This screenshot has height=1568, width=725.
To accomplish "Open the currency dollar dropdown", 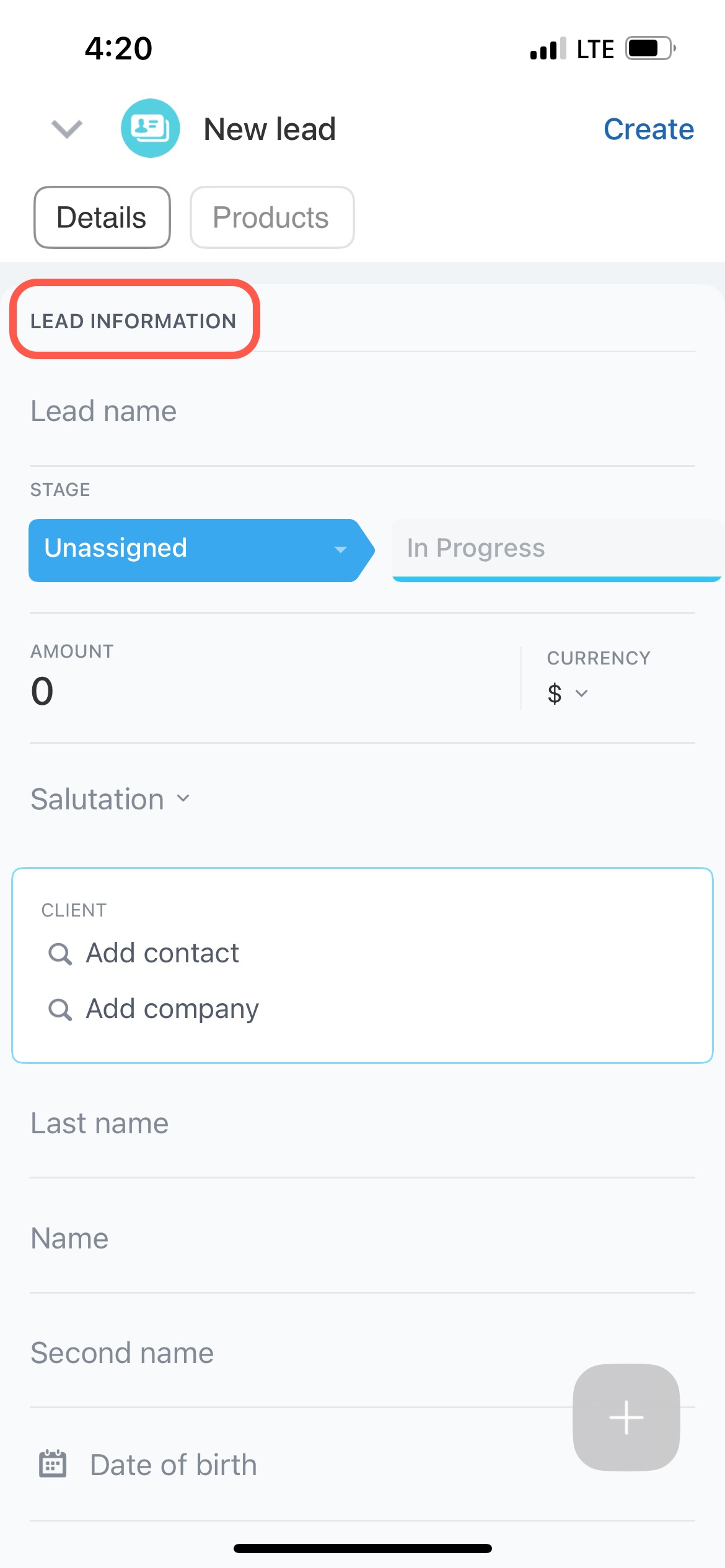I will point(568,694).
